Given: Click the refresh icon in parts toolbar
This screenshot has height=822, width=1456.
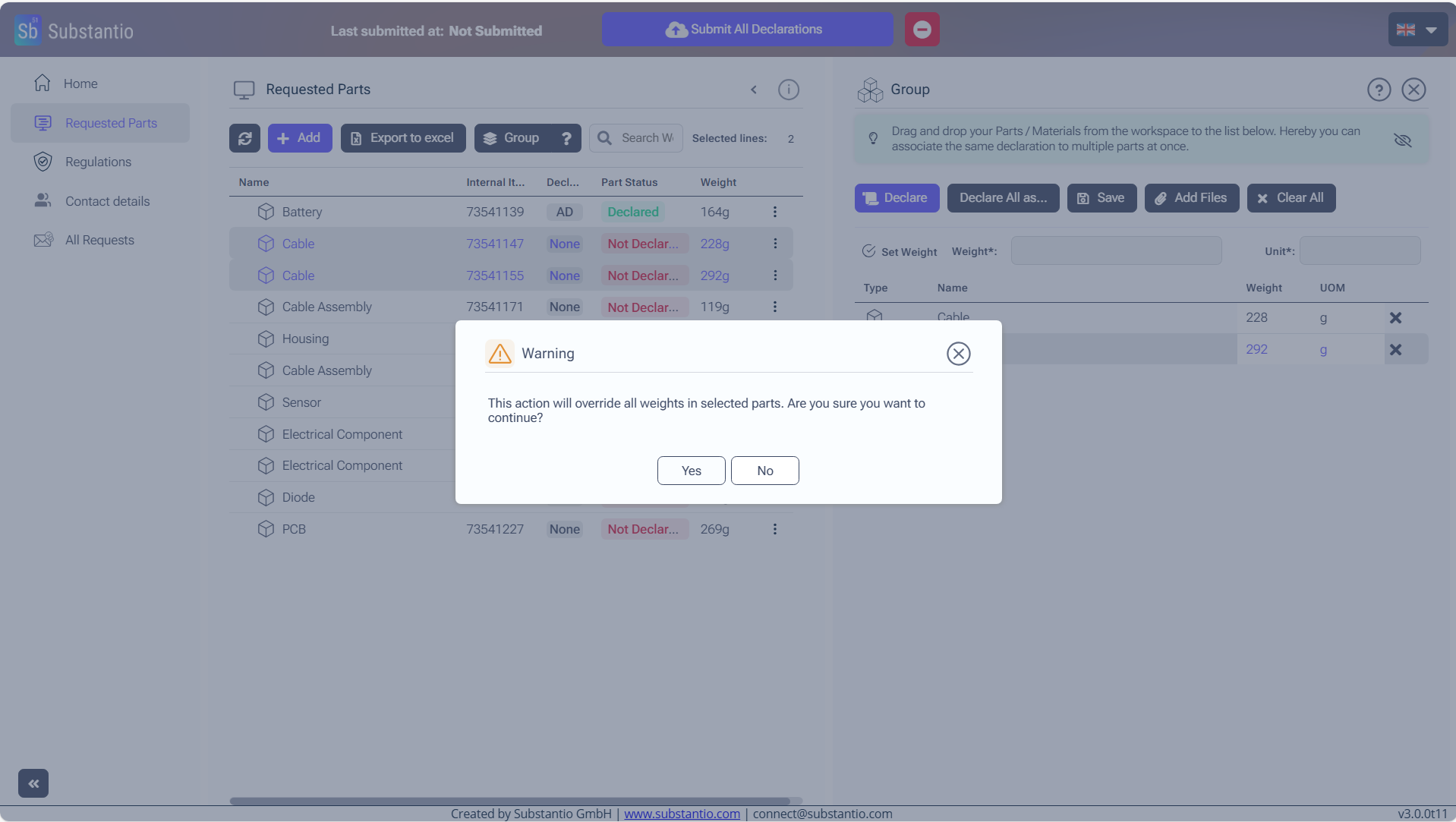Looking at the screenshot, I should point(244,138).
